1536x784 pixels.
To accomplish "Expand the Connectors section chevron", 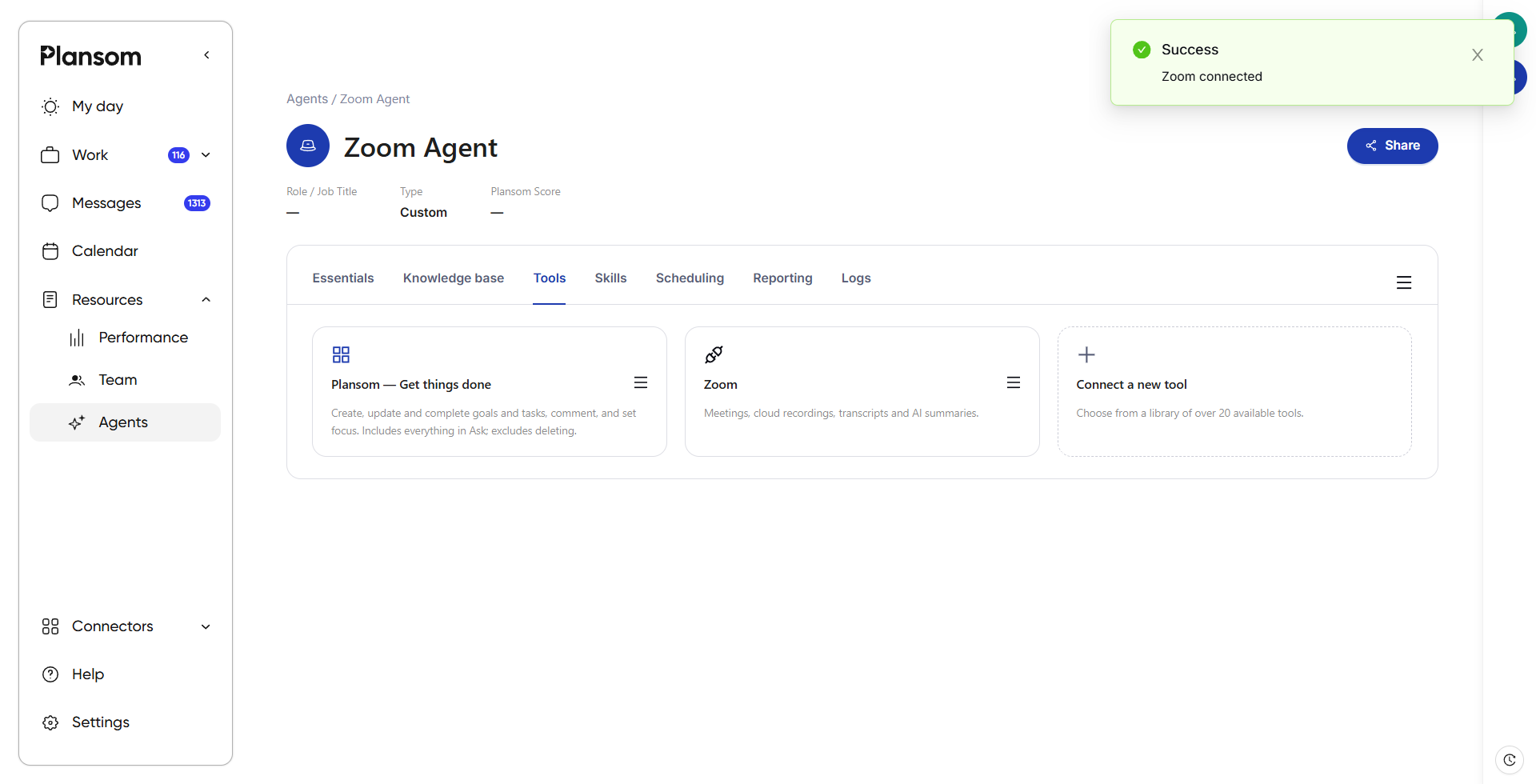I will 206,626.
